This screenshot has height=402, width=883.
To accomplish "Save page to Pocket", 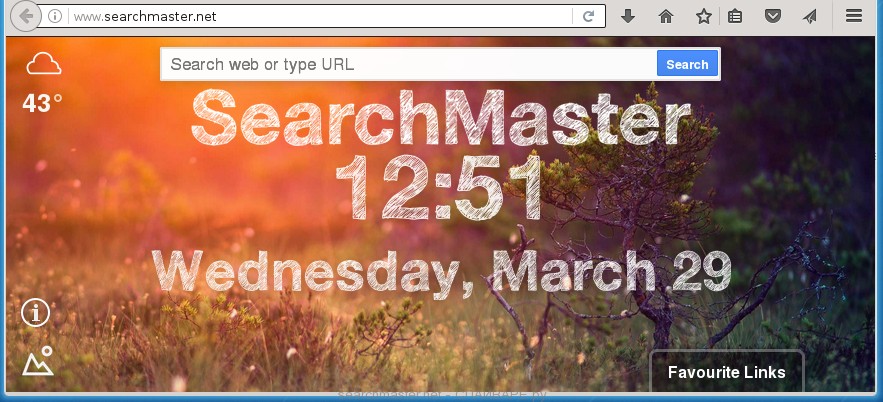I will 772,16.
